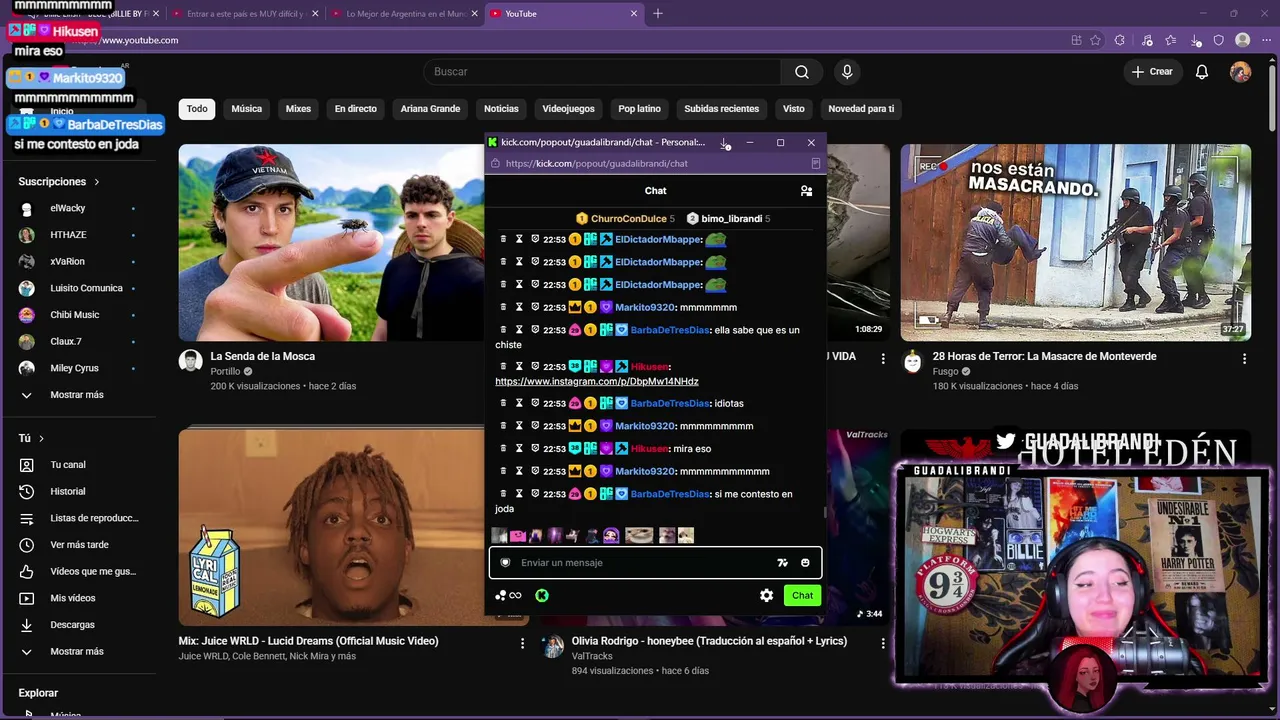
Task: Open the Miley Cyrus subscription
Action: click(74, 368)
